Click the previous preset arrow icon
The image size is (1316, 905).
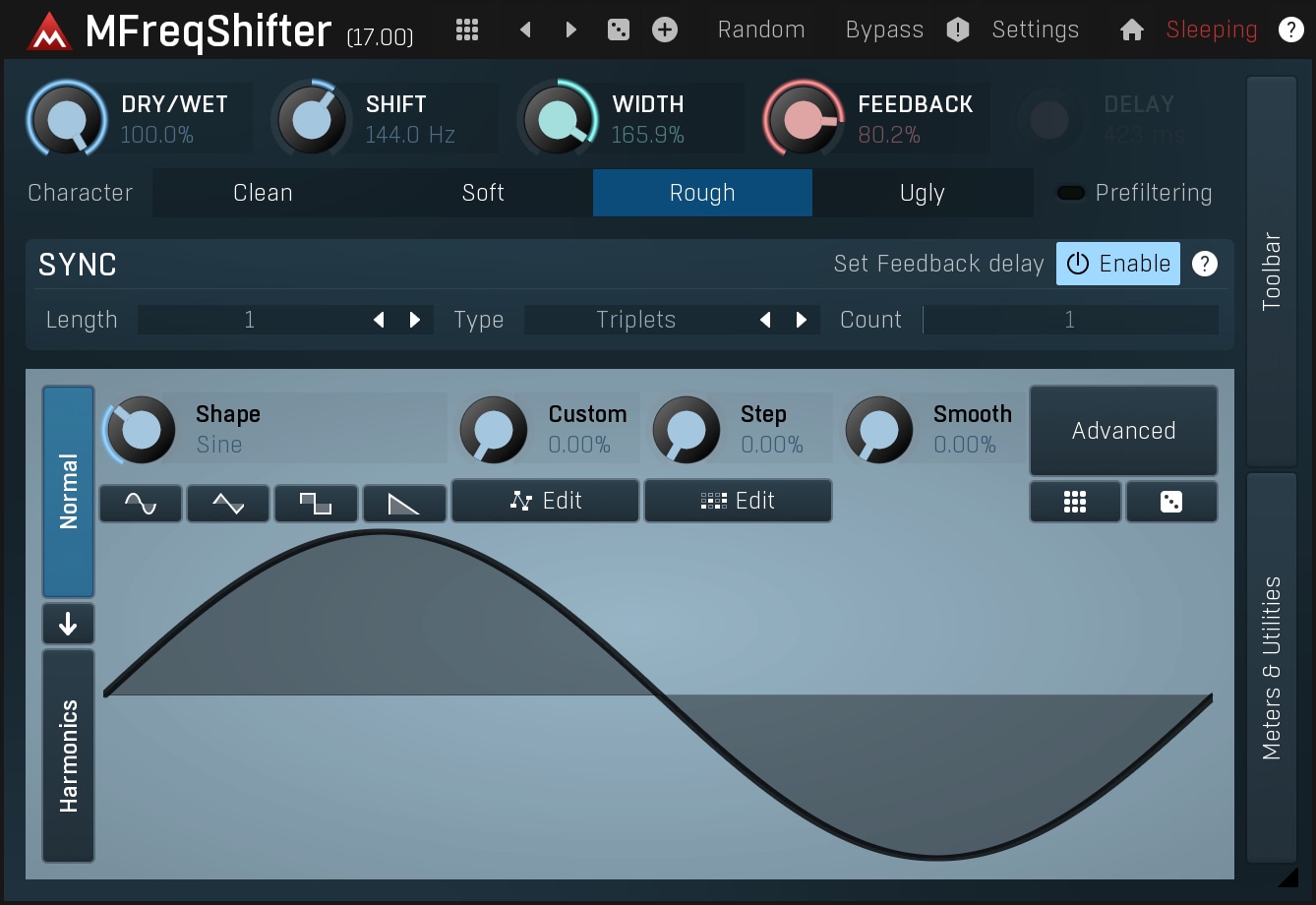tap(524, 30)
